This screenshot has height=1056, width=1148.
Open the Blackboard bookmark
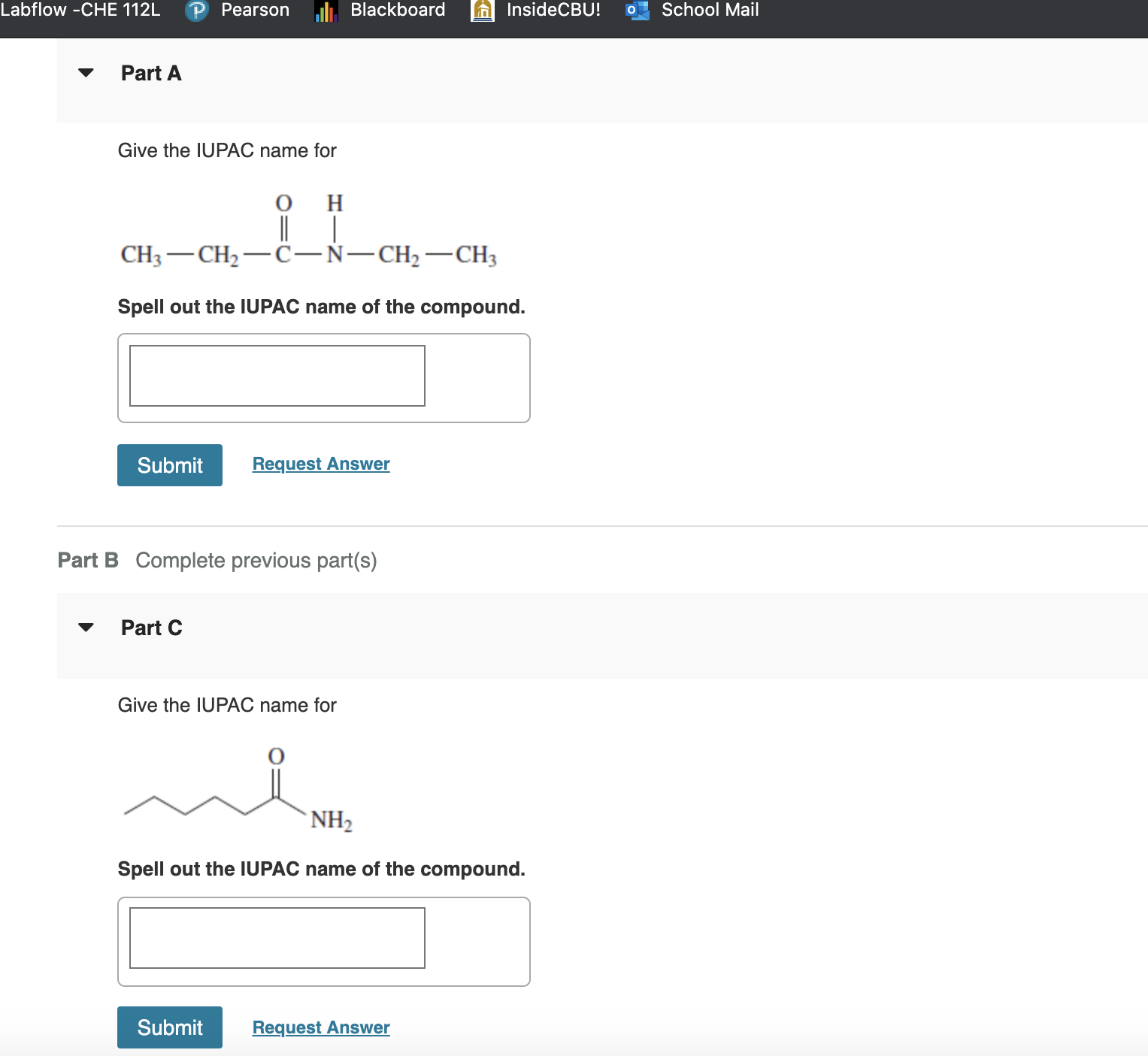pos(398,11)
